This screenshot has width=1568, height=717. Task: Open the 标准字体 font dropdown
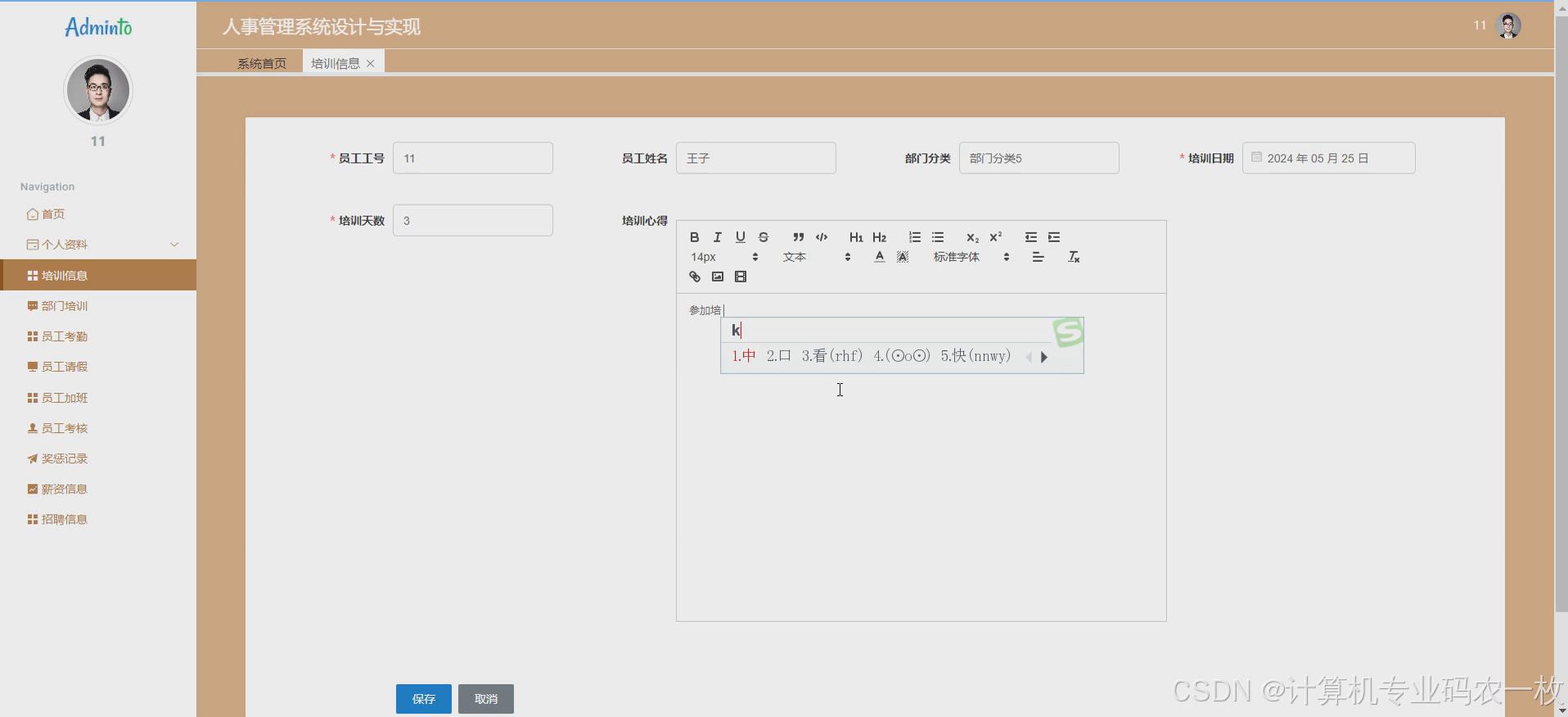pyautogui.click(x=971, y=257)
